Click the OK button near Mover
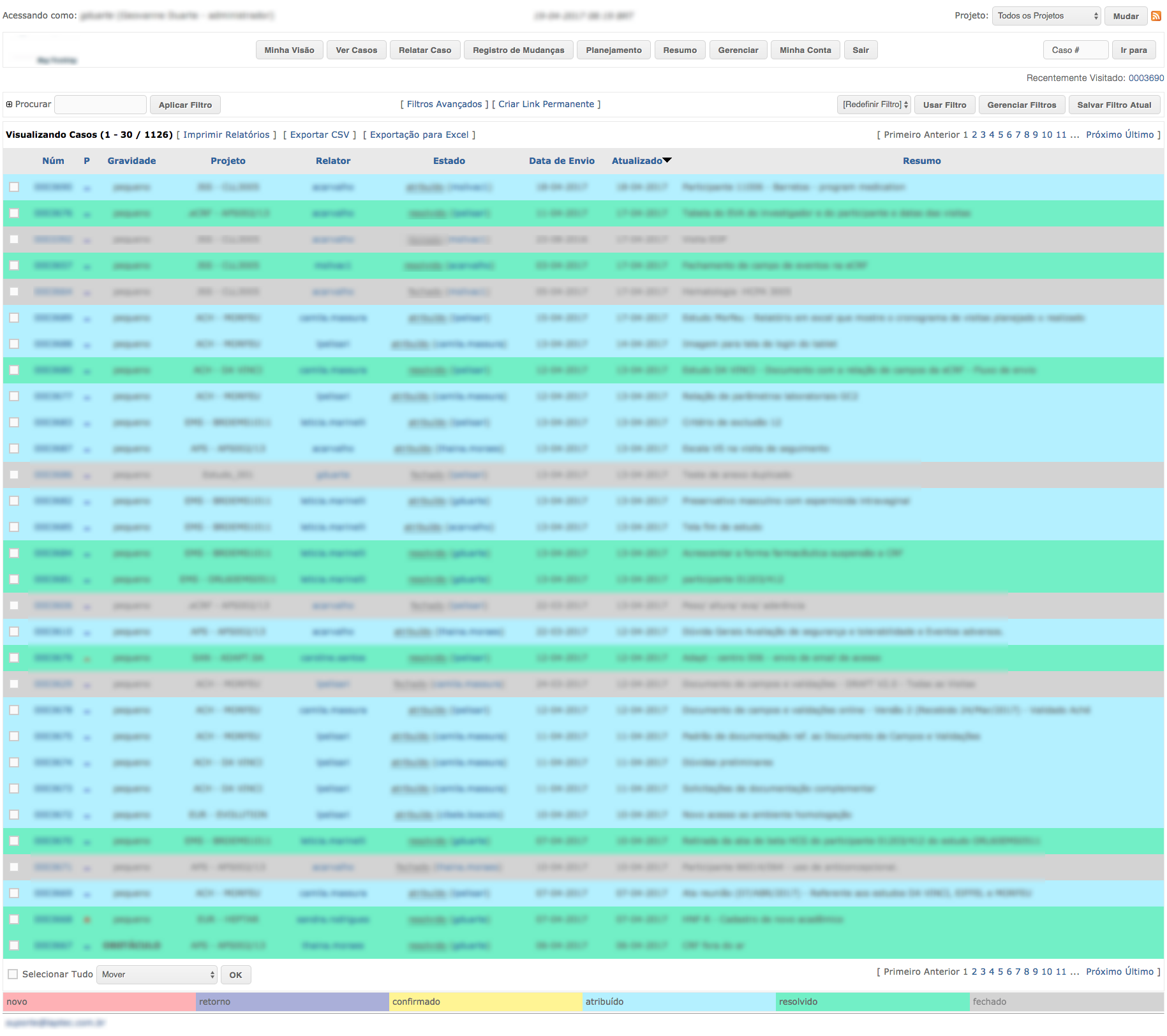This screenshot has width=1167, height=1036. pyautogui.click(x=235, y=975)
